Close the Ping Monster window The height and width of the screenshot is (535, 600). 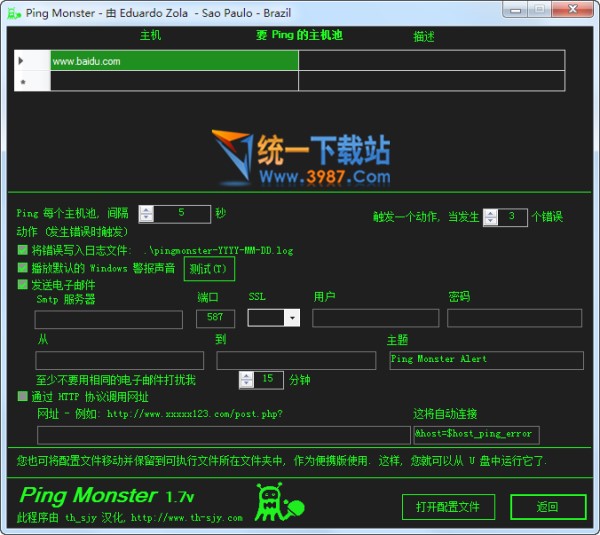click(572, 9)
